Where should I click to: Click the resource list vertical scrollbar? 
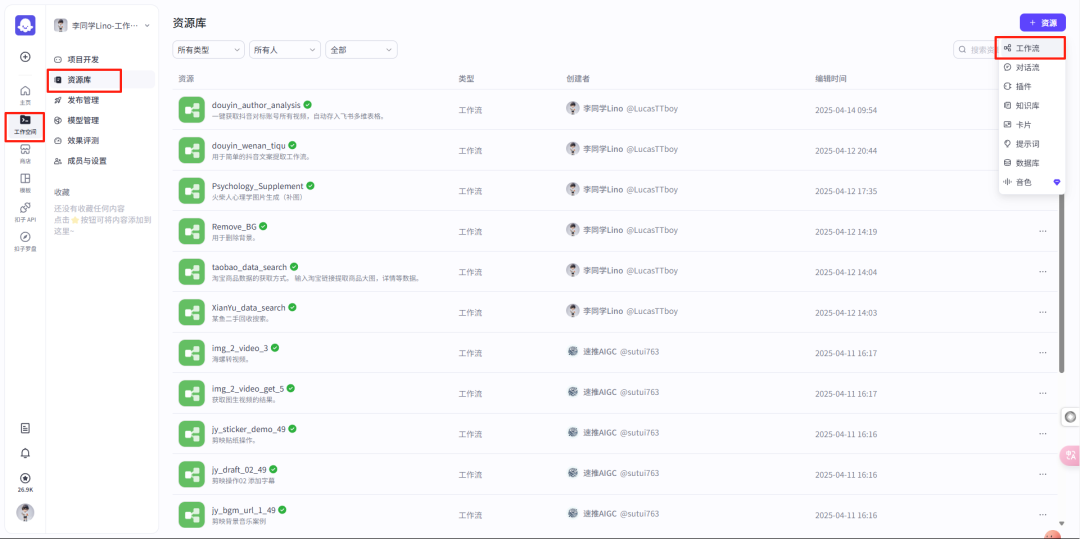(x=1061, y=284)
